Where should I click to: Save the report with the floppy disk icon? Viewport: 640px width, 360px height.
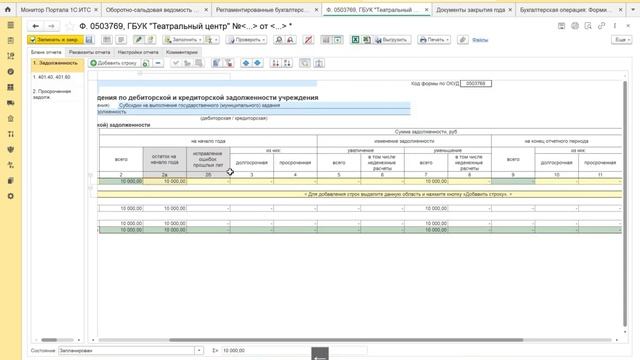(x=89, y=40)
